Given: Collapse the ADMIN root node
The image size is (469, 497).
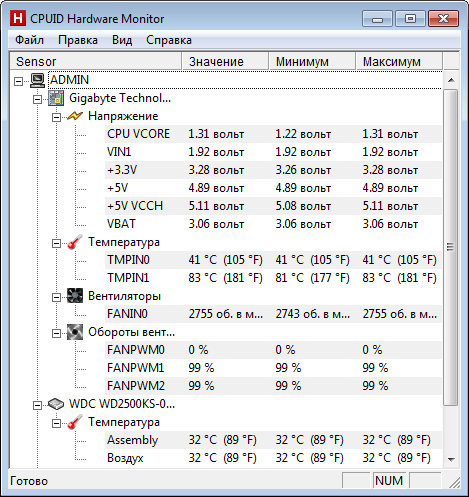Looking at the screenshot, I should (19, 81).
